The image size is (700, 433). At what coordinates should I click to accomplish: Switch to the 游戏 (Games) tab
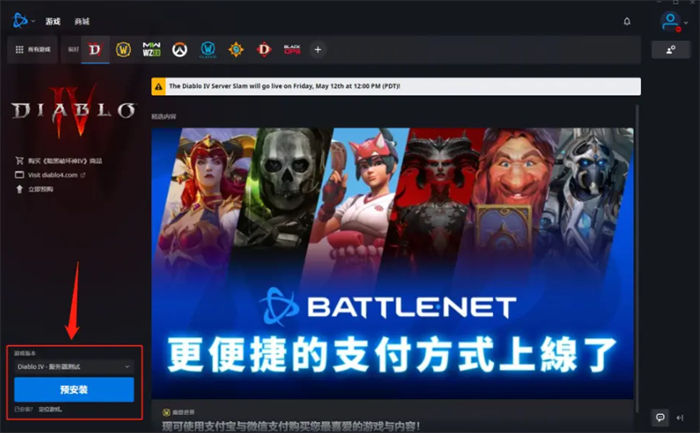click(x=53, y=21)
